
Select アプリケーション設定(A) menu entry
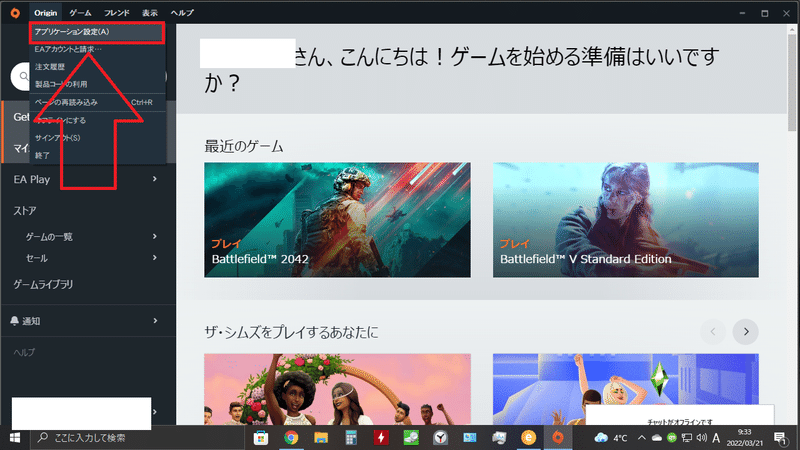coord(97,32)
